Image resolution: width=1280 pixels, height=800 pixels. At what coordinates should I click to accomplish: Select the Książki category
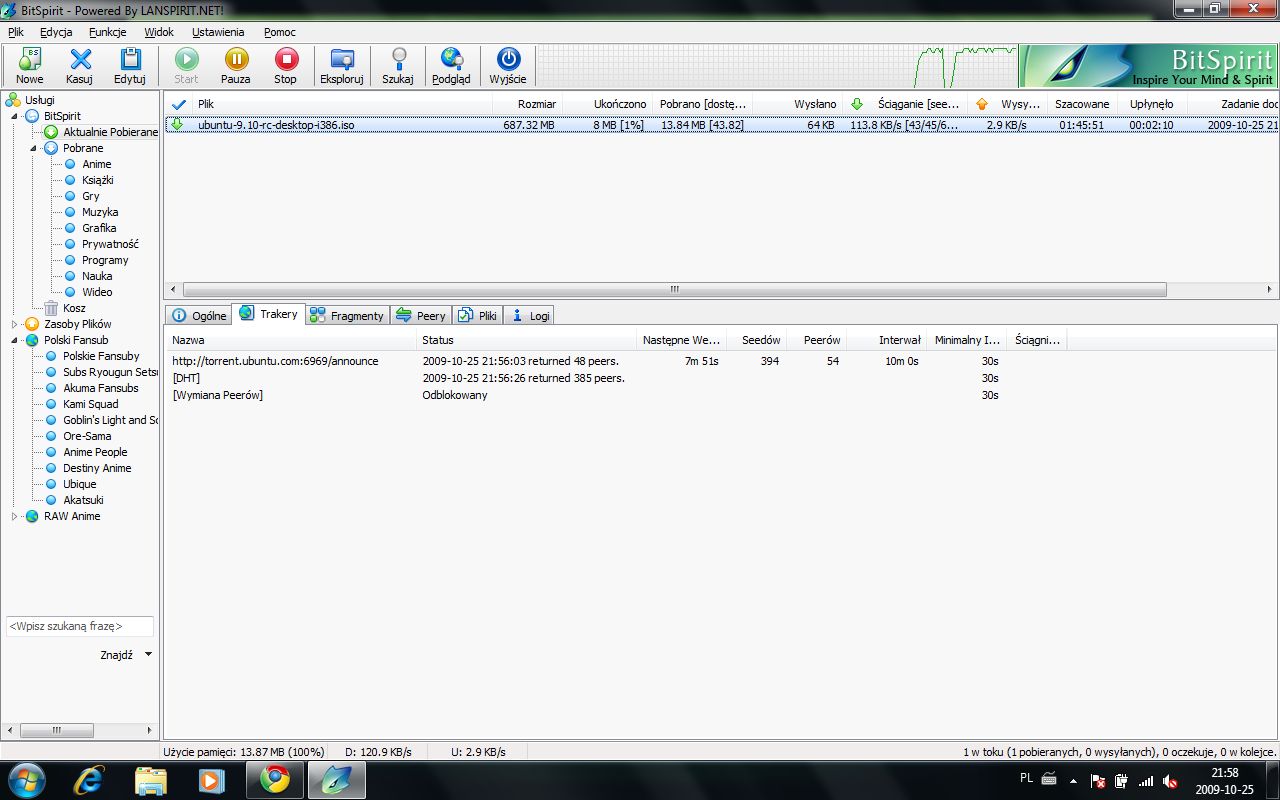point(98,180)
